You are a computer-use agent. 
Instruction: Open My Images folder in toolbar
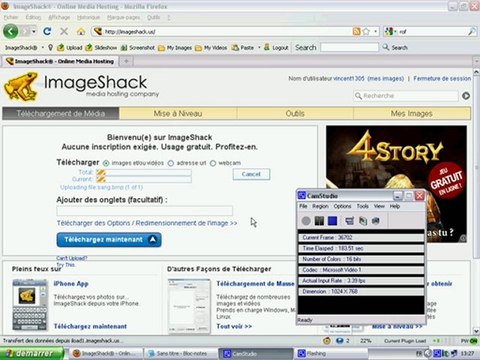pos(175,48)
